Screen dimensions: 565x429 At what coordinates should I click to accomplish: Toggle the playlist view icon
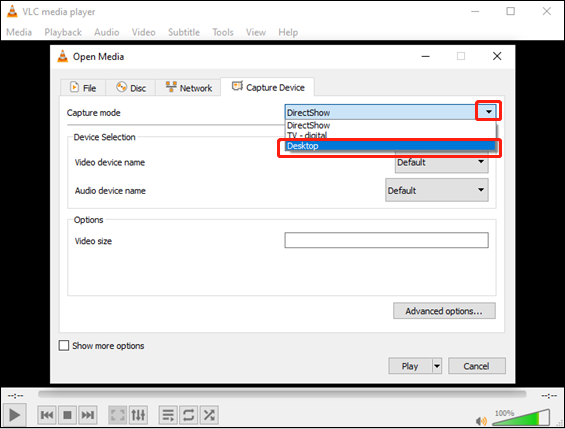tap(168, 415)
